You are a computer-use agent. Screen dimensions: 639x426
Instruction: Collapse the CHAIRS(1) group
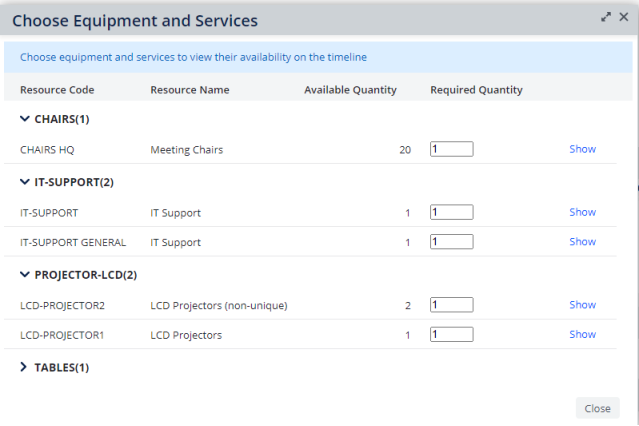[x=25, y=119]
